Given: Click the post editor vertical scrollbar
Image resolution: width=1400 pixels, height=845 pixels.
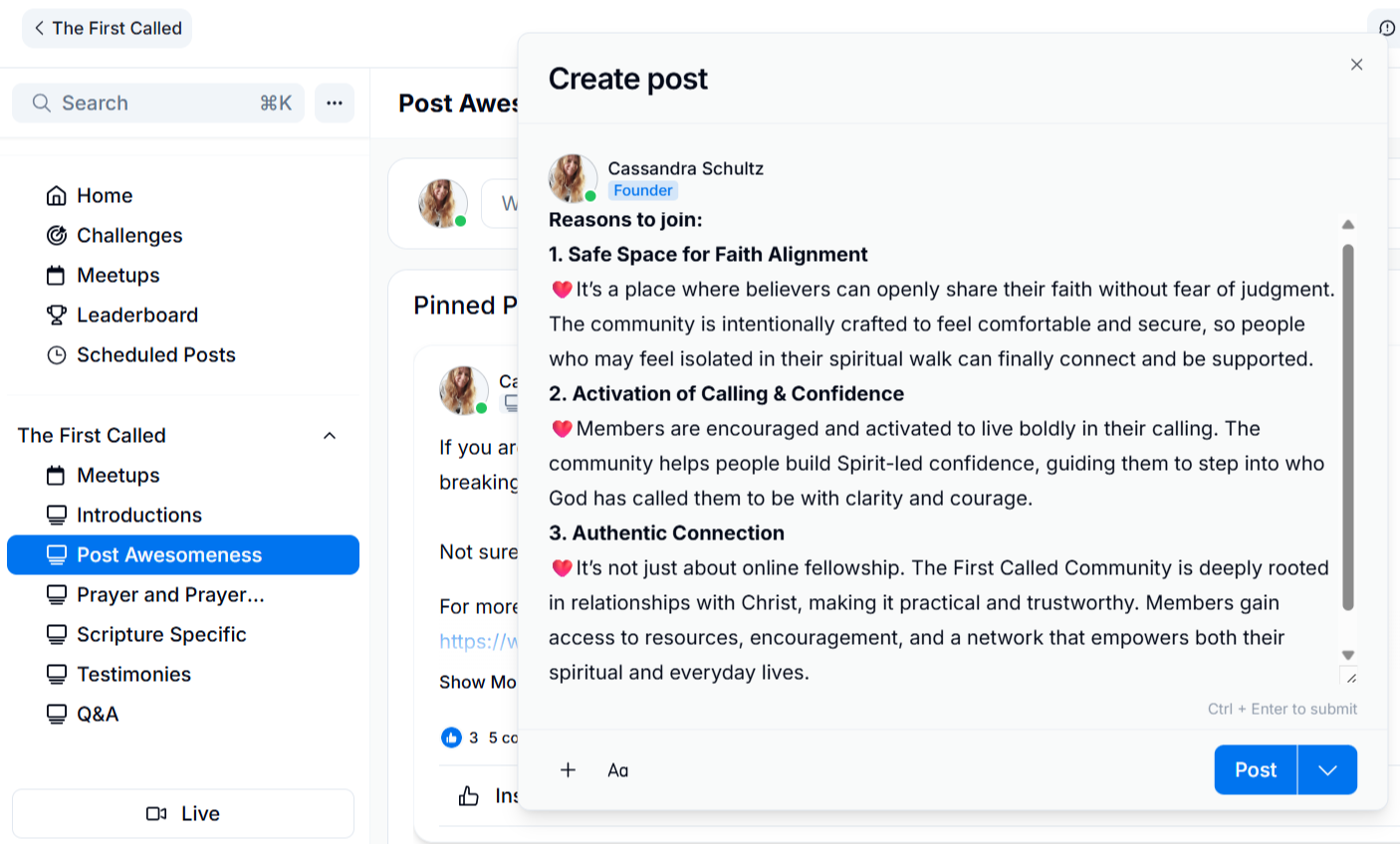Looking at the screenshot, I should (1347, 428).
